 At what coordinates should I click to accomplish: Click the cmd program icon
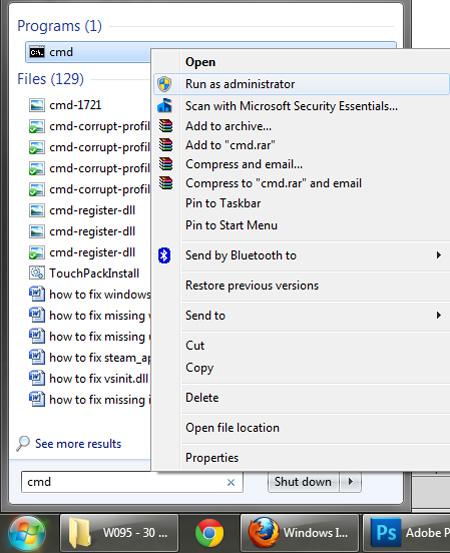37,52
